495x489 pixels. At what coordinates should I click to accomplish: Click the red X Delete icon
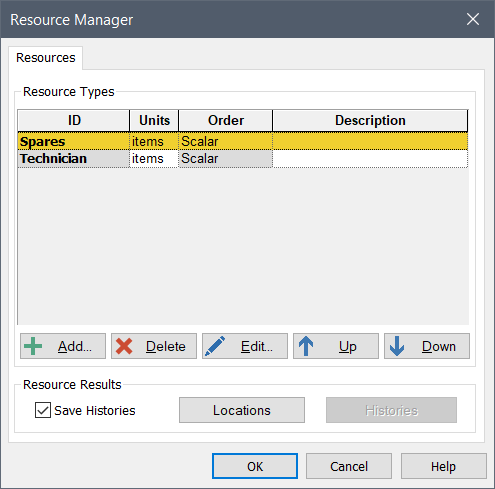coord(124,346)
